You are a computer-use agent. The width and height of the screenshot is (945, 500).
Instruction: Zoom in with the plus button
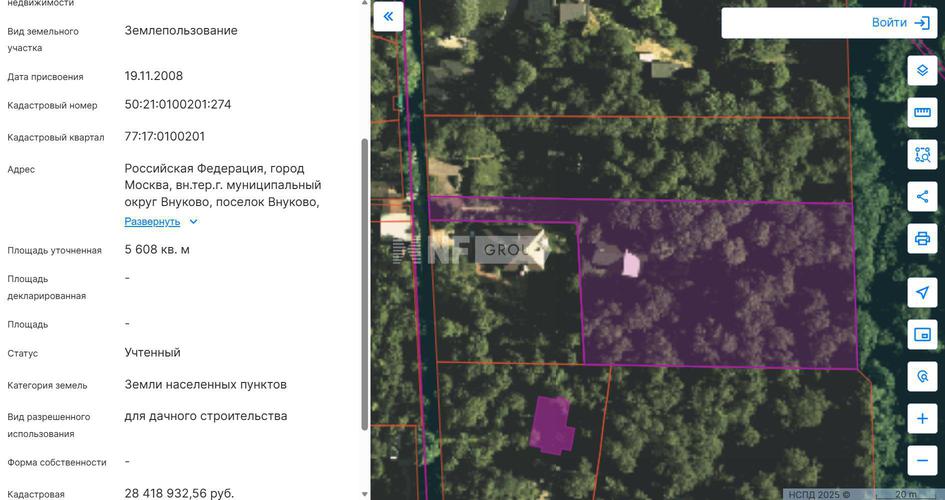coord(922,418)
